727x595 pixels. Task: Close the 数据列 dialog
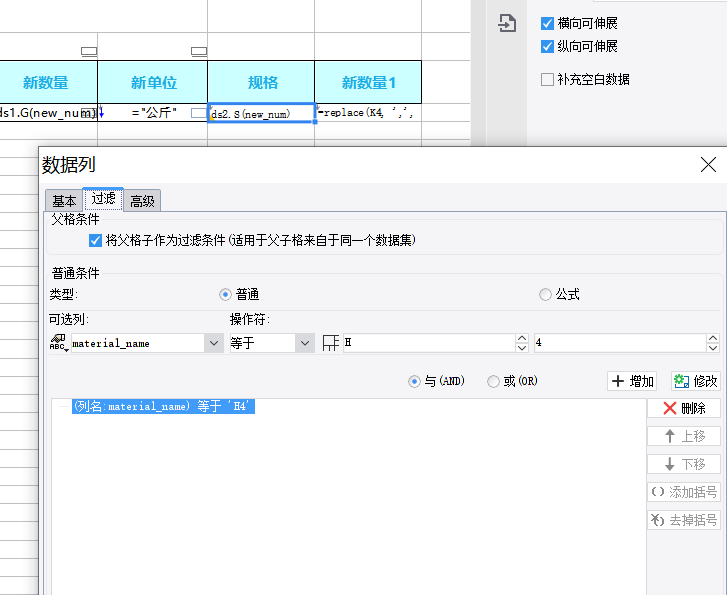pos(708,165)
